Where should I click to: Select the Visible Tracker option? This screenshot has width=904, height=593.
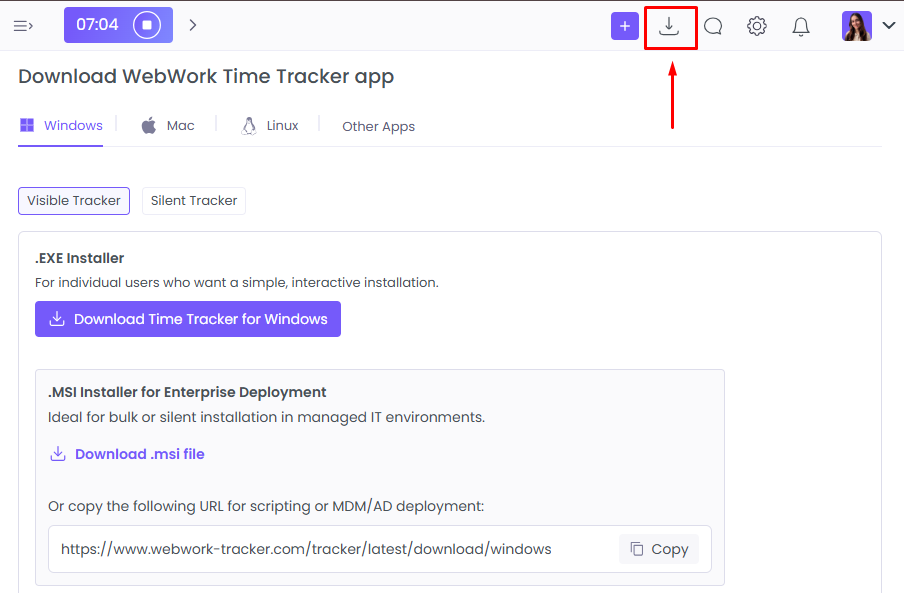[x=73, y=200]
